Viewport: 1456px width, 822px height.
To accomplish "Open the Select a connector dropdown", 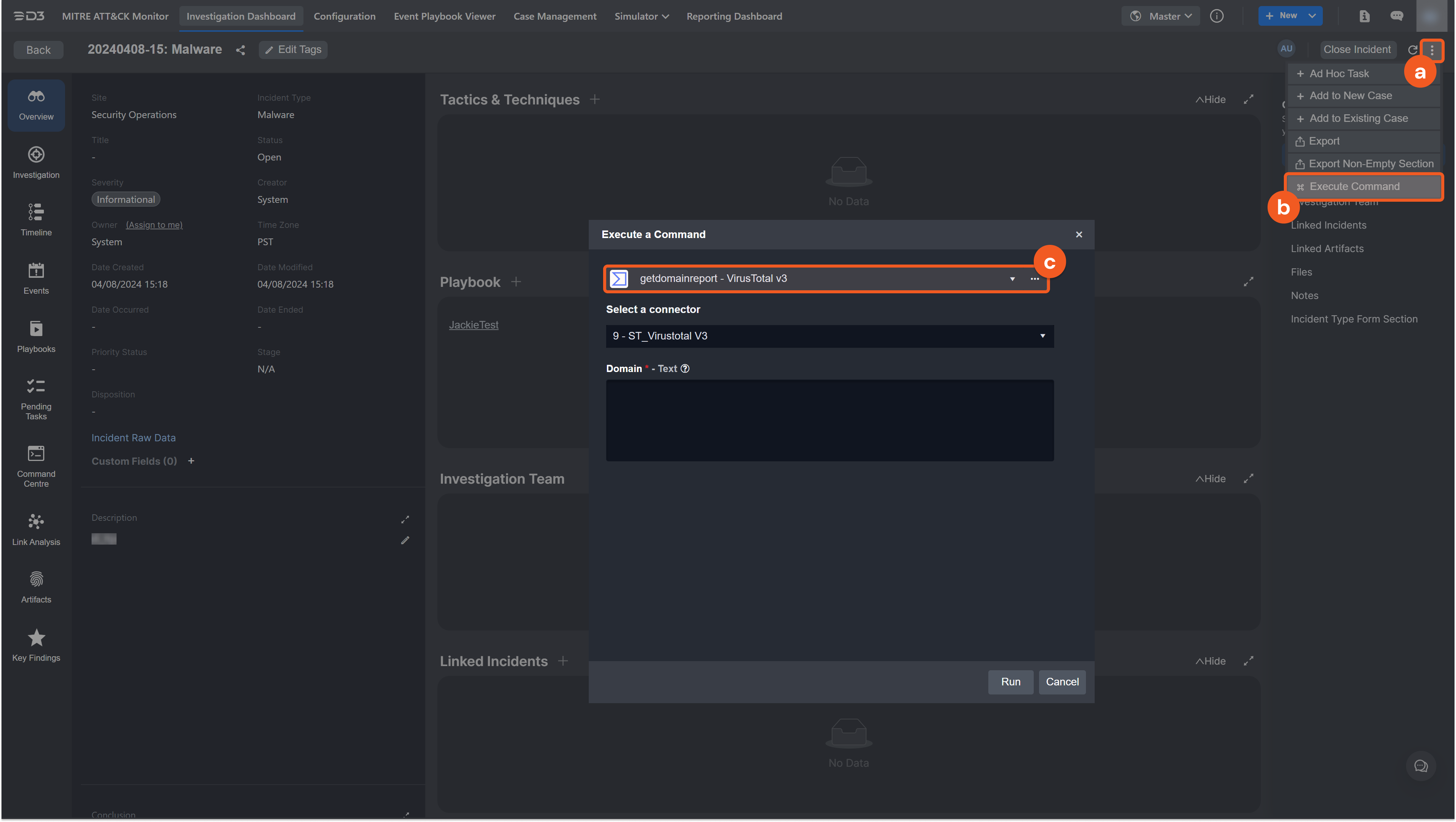I will point(829,336).
